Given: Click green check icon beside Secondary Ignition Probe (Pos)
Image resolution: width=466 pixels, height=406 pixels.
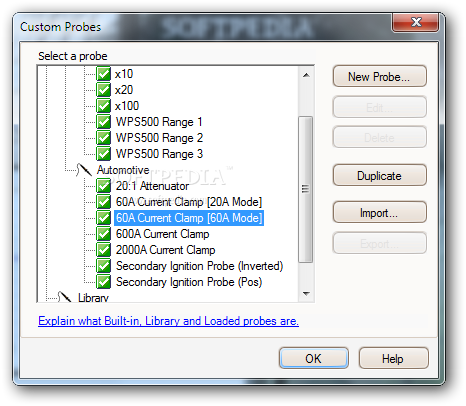Looking at the screenshot, I should tap(103, 282).
